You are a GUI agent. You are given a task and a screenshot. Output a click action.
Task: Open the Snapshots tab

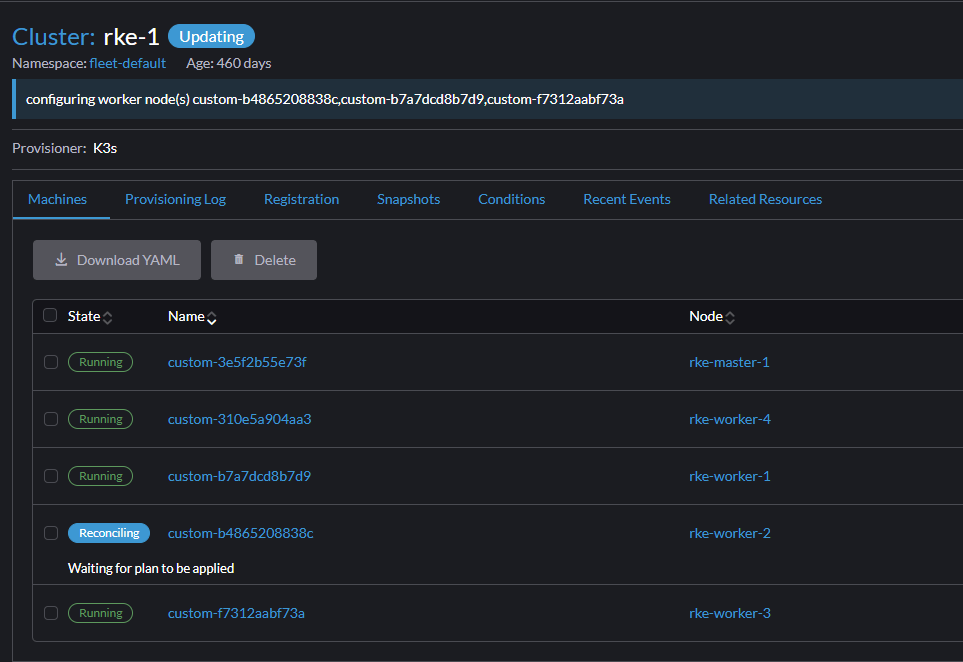point(408,199)
